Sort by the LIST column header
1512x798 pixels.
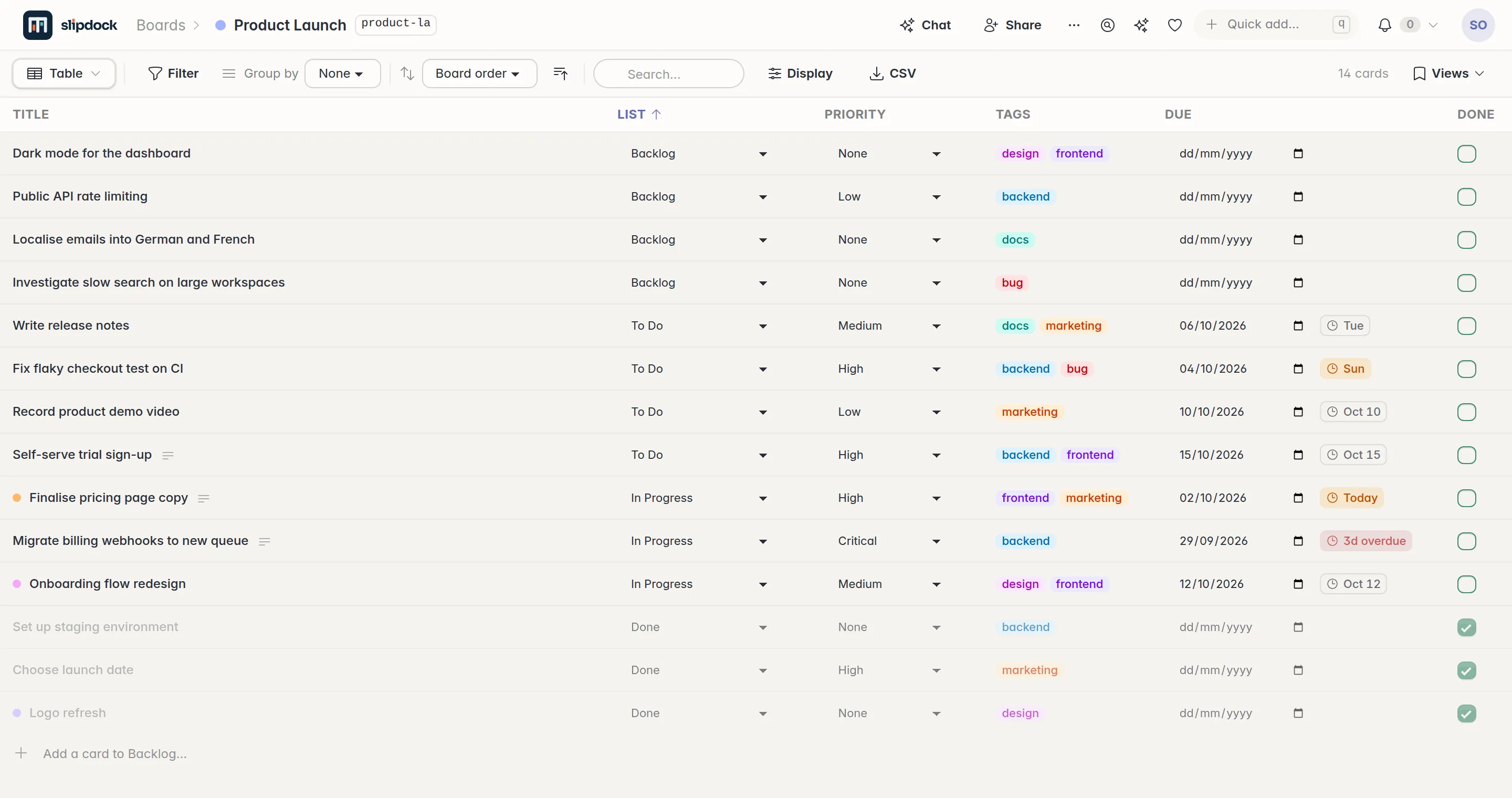click(x=638, y=114)
